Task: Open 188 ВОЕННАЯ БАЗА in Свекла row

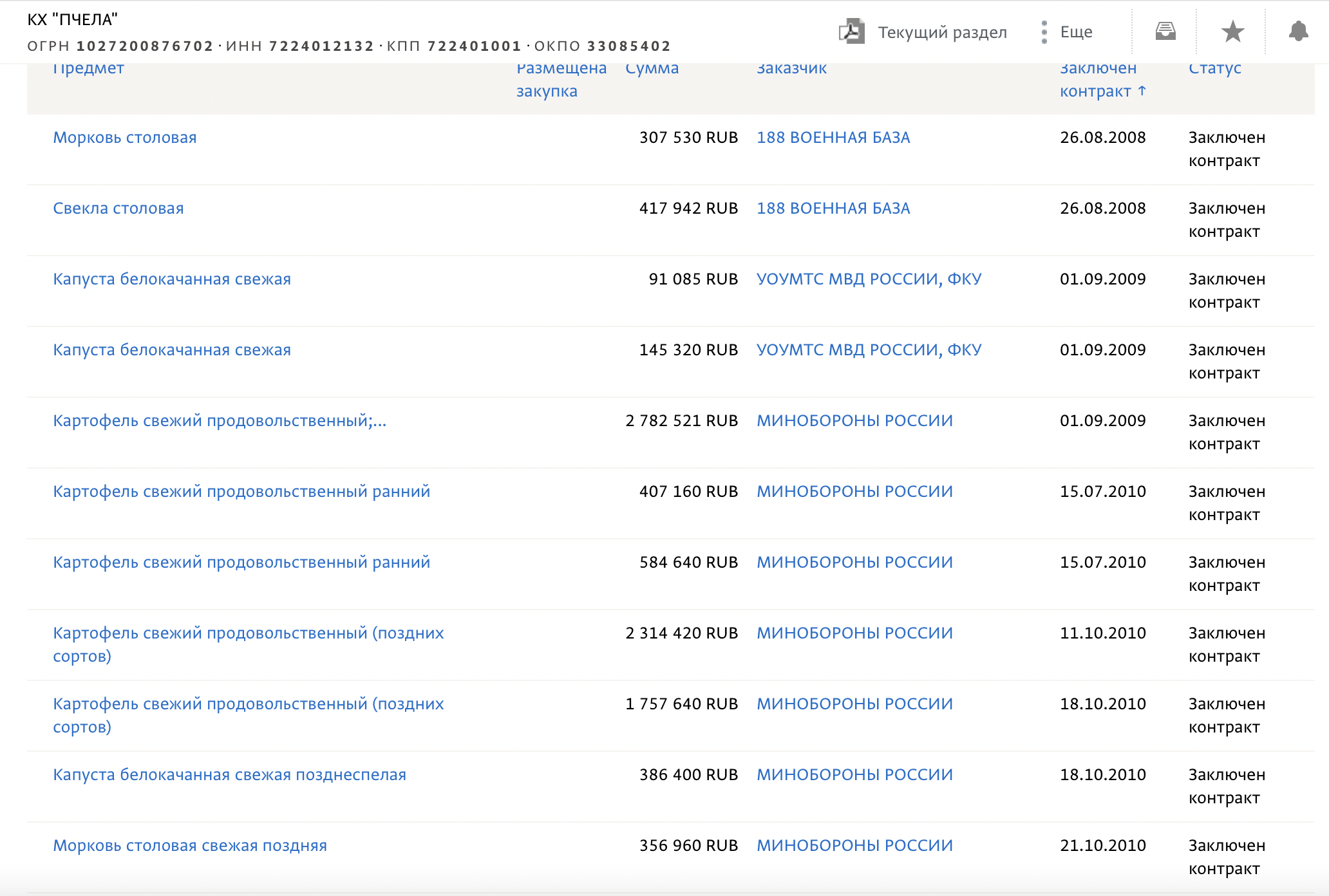Action: coord(833,209)
